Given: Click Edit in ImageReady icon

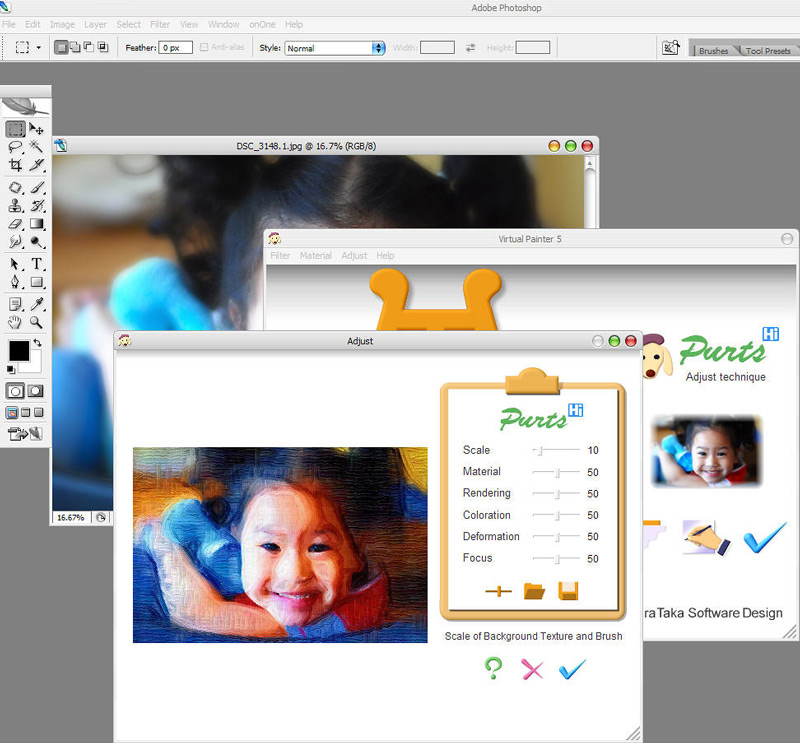Looking at the screenshot, I should pyautogui.click(x=25, y=434).
